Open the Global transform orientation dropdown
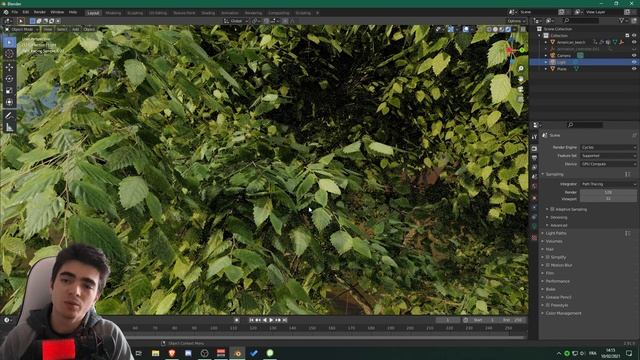Viewport: 640px width, 360px height. point(236,21)
